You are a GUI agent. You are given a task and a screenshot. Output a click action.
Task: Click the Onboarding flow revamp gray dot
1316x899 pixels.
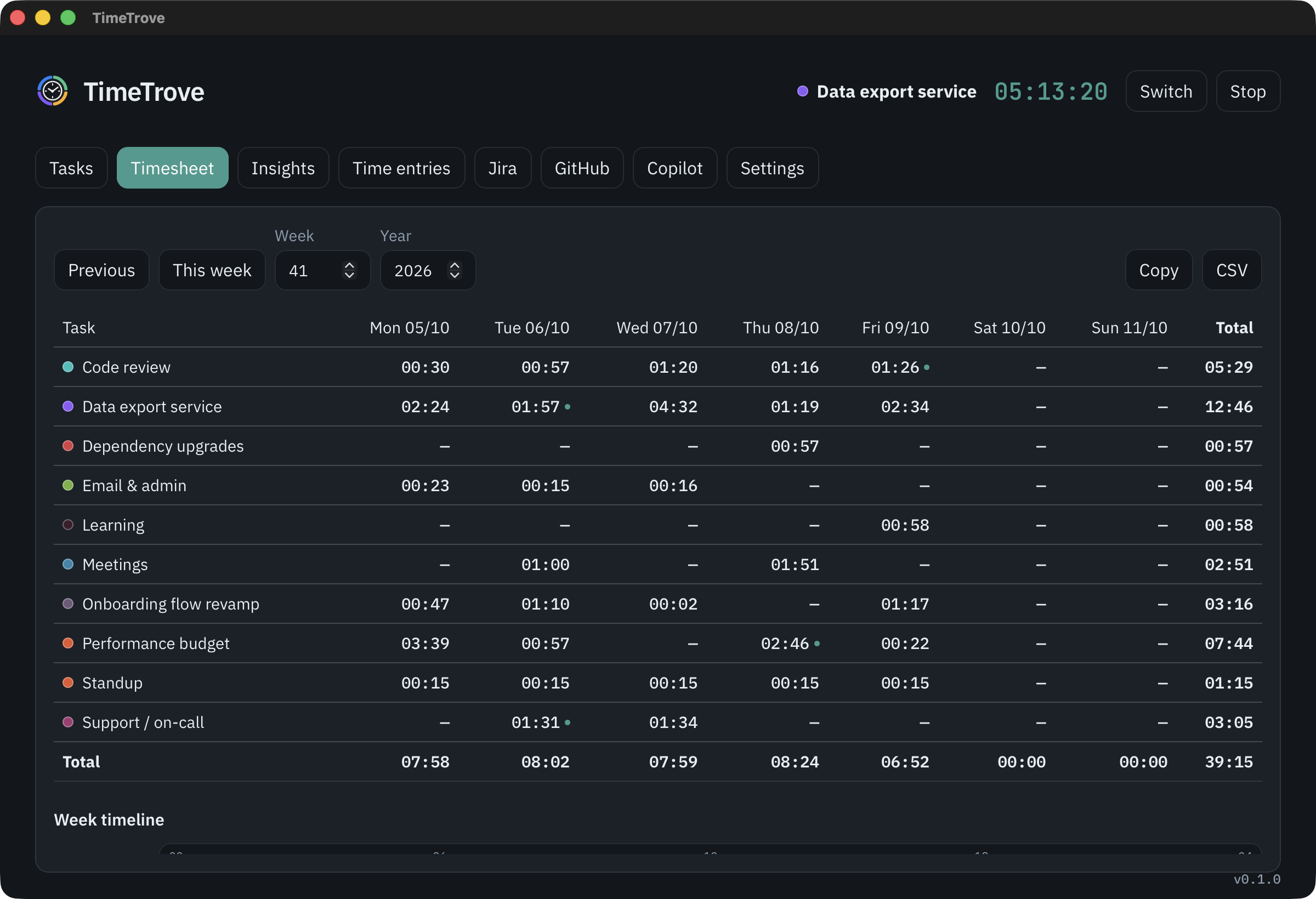[68, 604]
